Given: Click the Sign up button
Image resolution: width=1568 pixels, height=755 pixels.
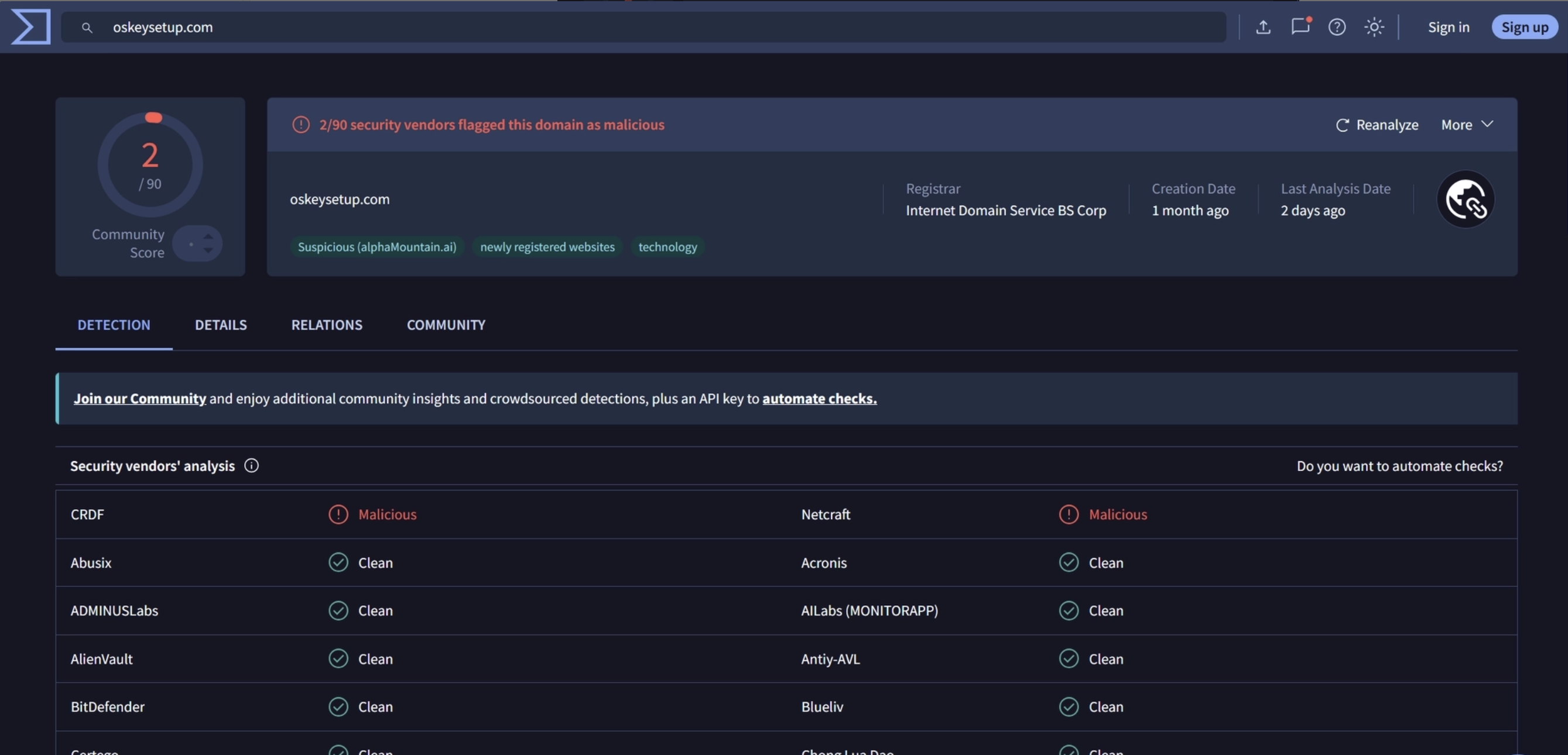Looking at the screenshot, I should pyautogui.click(x=1525, y=27).
